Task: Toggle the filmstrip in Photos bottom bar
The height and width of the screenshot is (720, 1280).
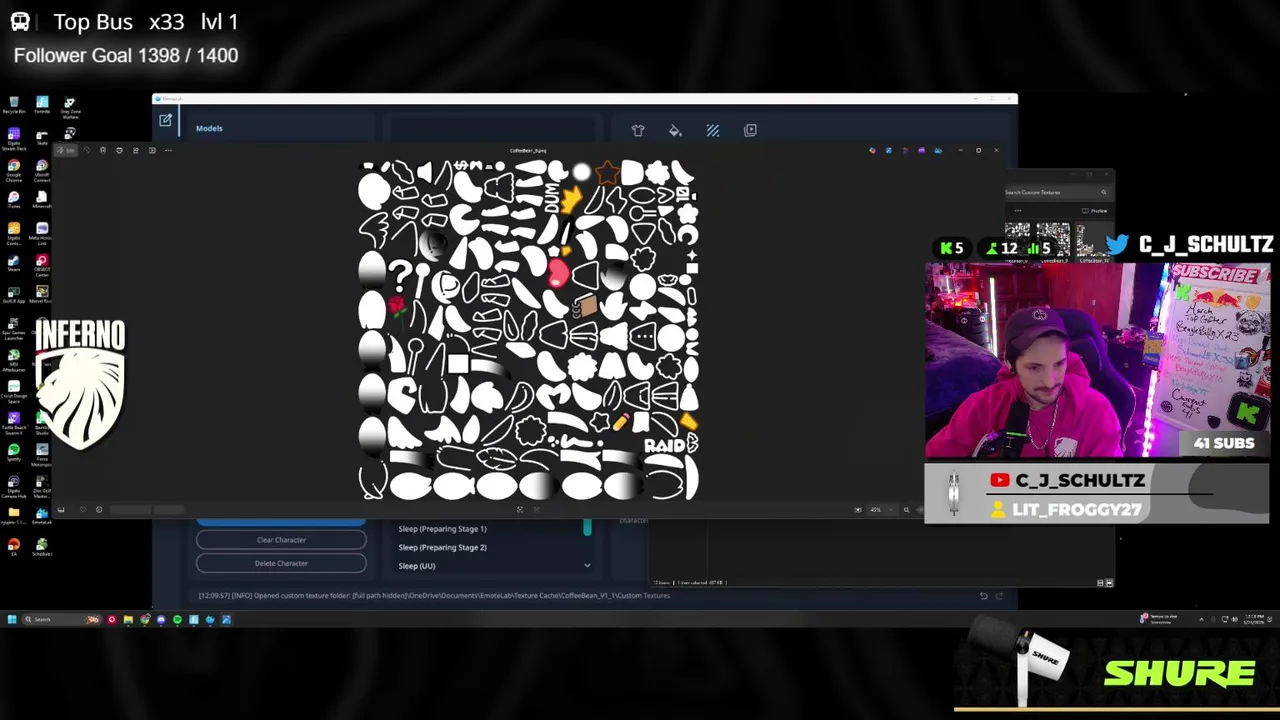Action: point(61,510)
